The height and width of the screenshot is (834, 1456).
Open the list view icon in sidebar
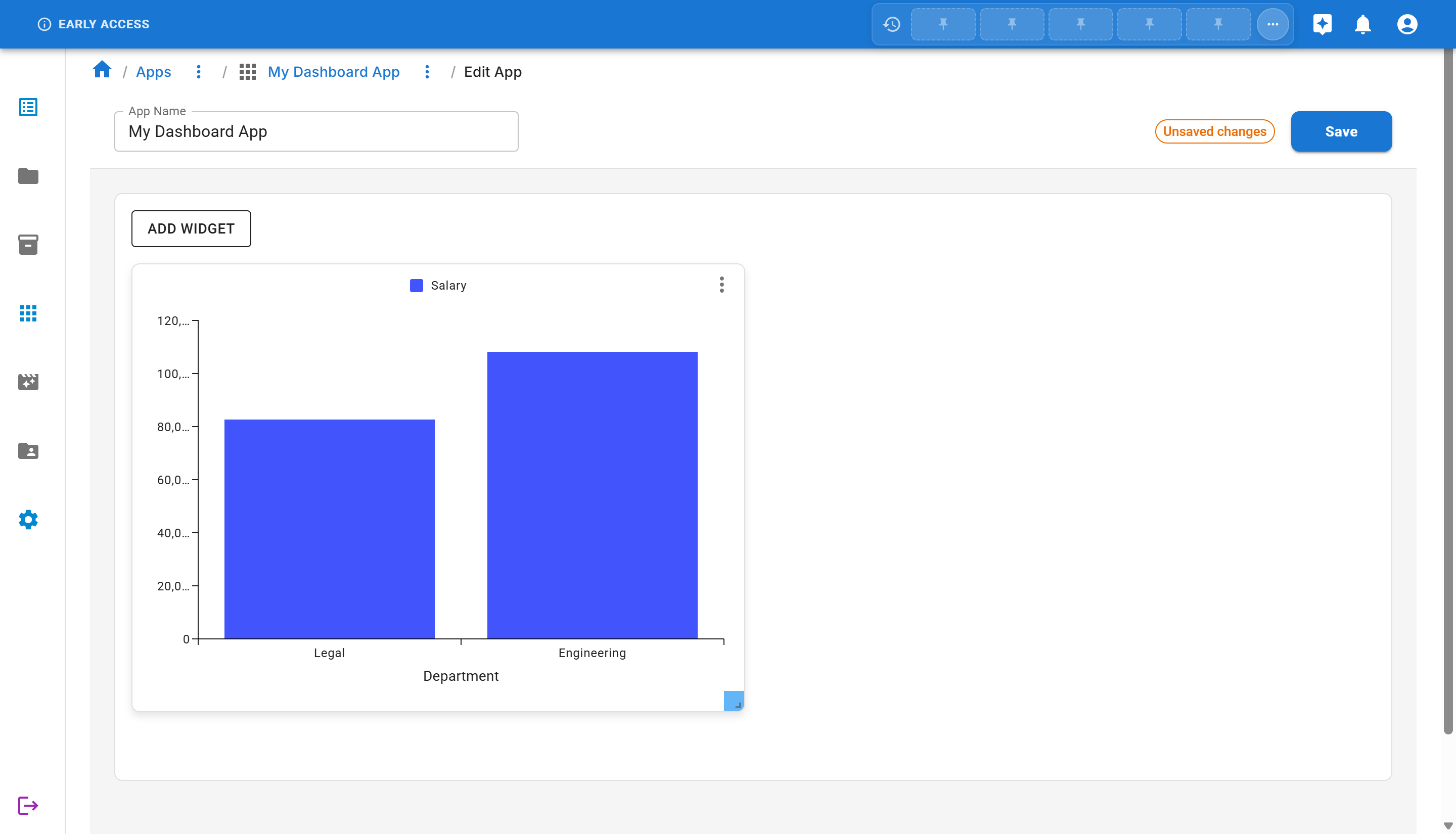(x=28, y=107)
